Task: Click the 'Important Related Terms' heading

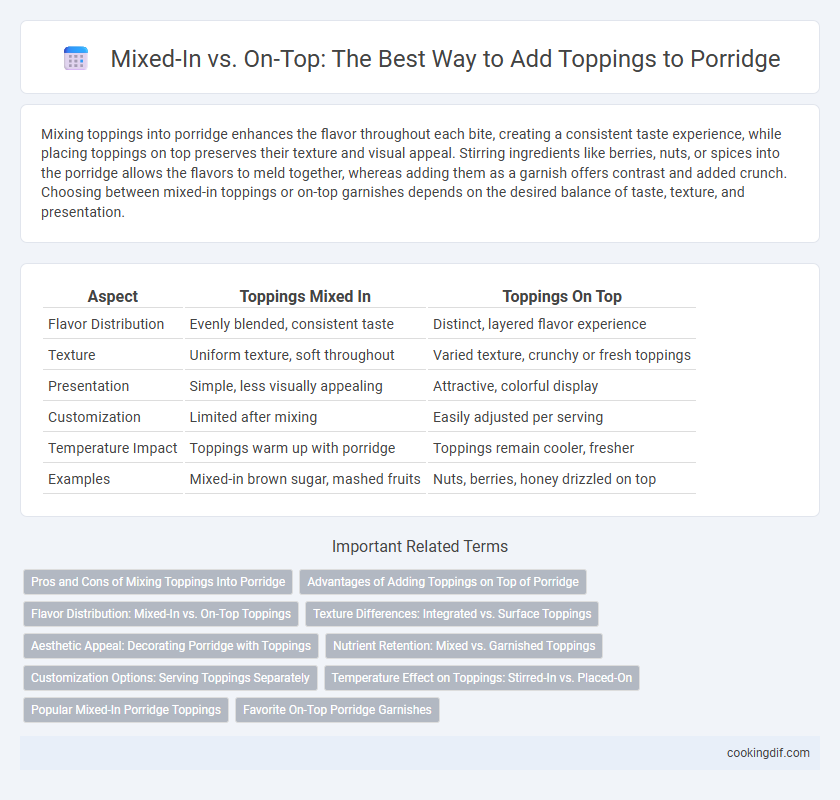Action: (x=420, y=546)
